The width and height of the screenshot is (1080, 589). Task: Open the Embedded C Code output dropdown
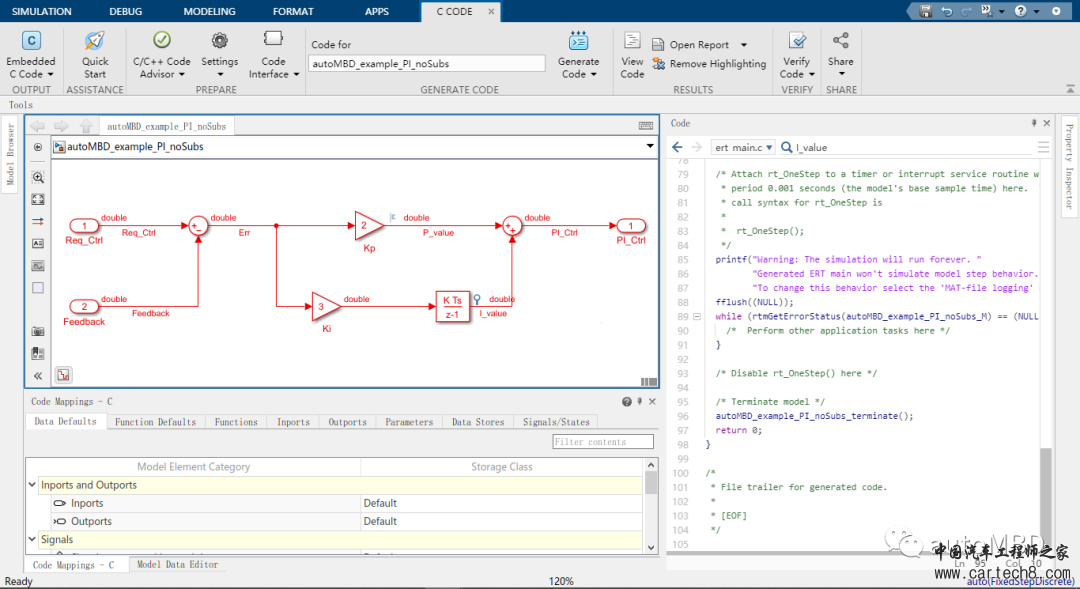point(31,55)
